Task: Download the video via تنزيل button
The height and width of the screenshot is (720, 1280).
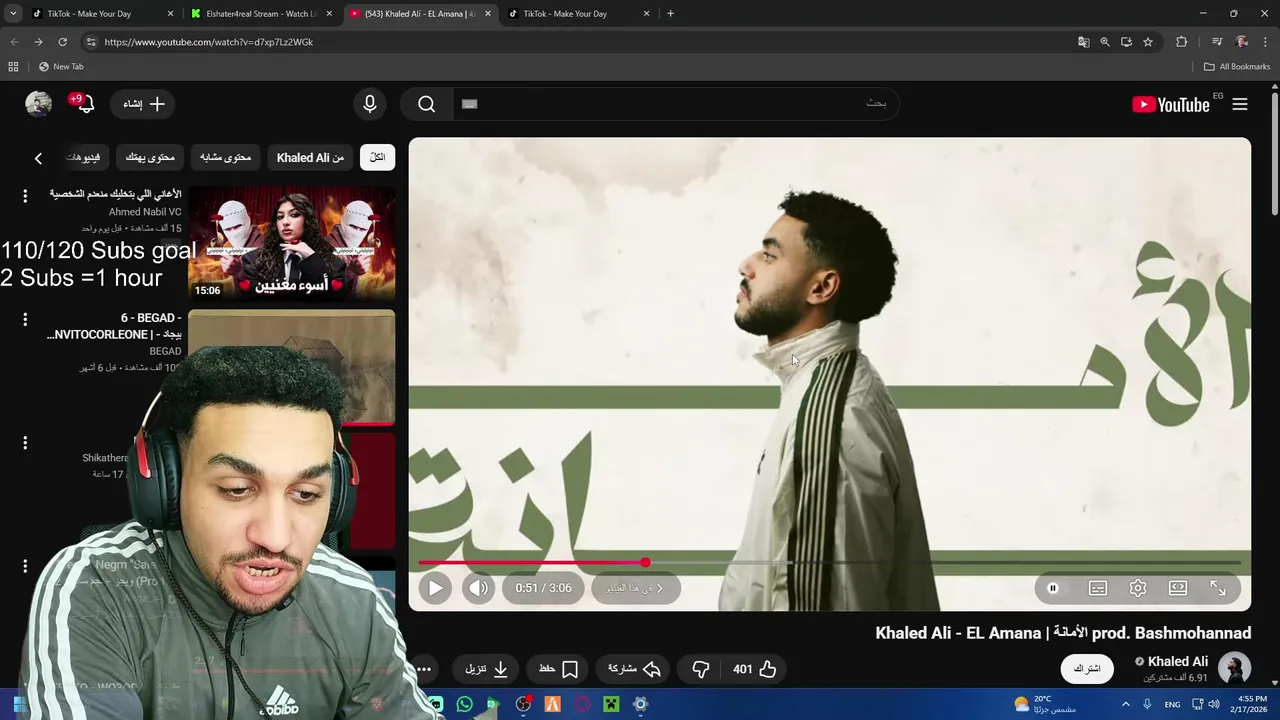Action: 487,669
